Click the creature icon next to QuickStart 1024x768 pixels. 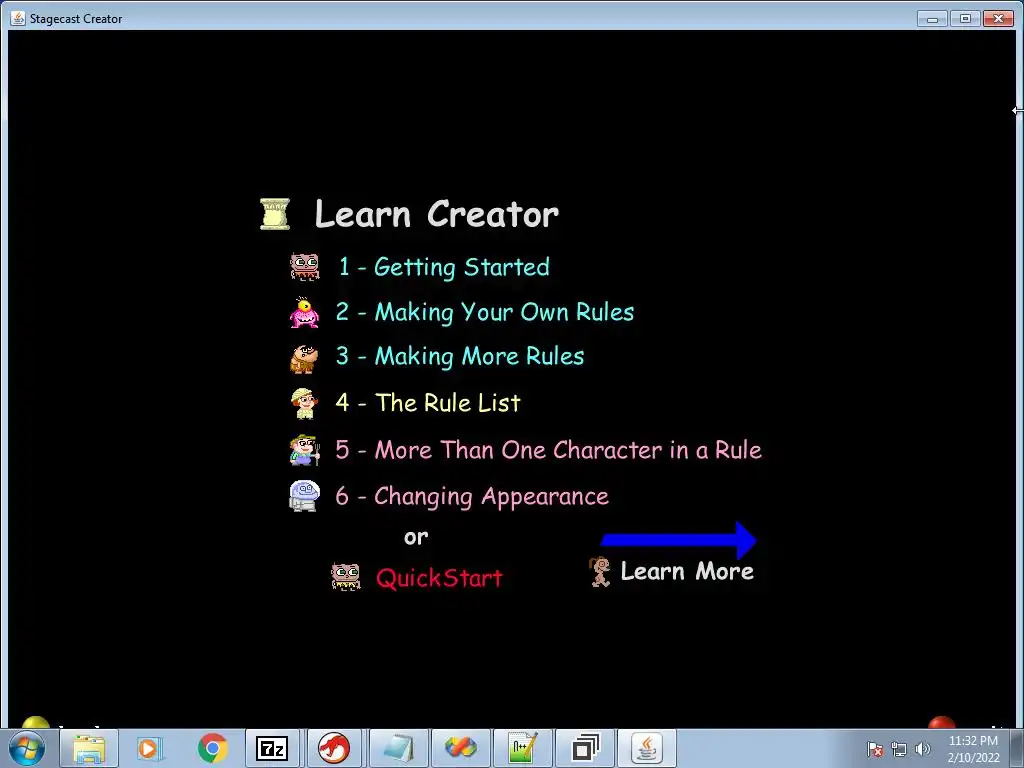coord(345,577)
